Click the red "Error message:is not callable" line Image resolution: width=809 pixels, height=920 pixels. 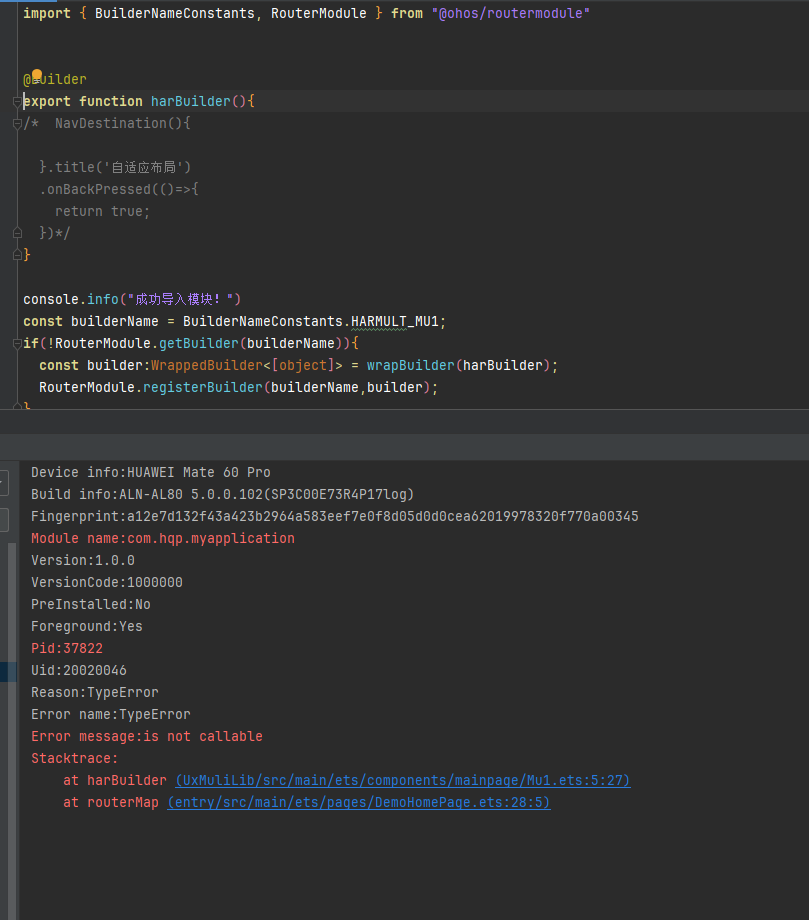[x=146, y=736]
